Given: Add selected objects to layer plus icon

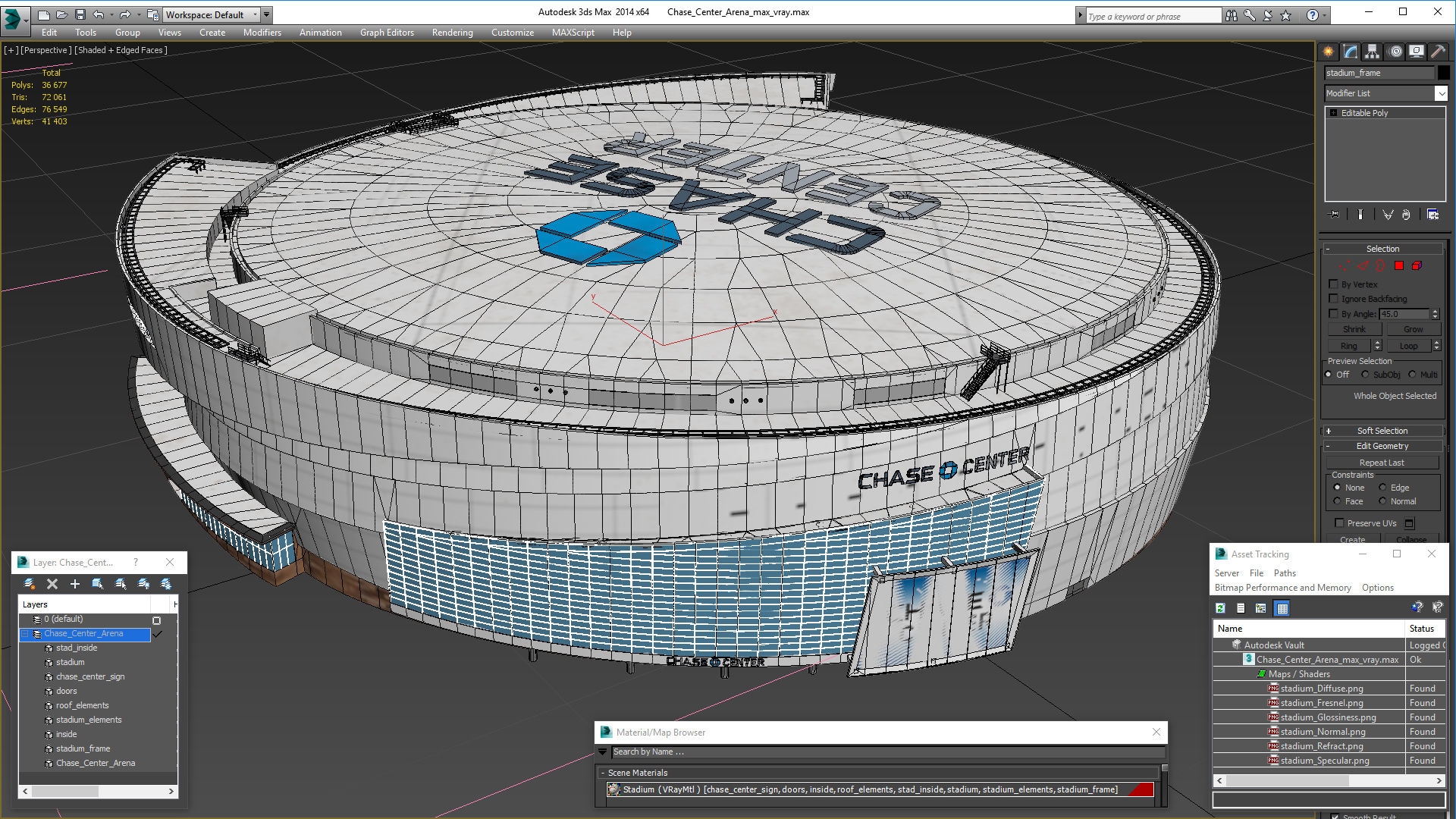Looking at the screenshot, I should coord(75,584).
